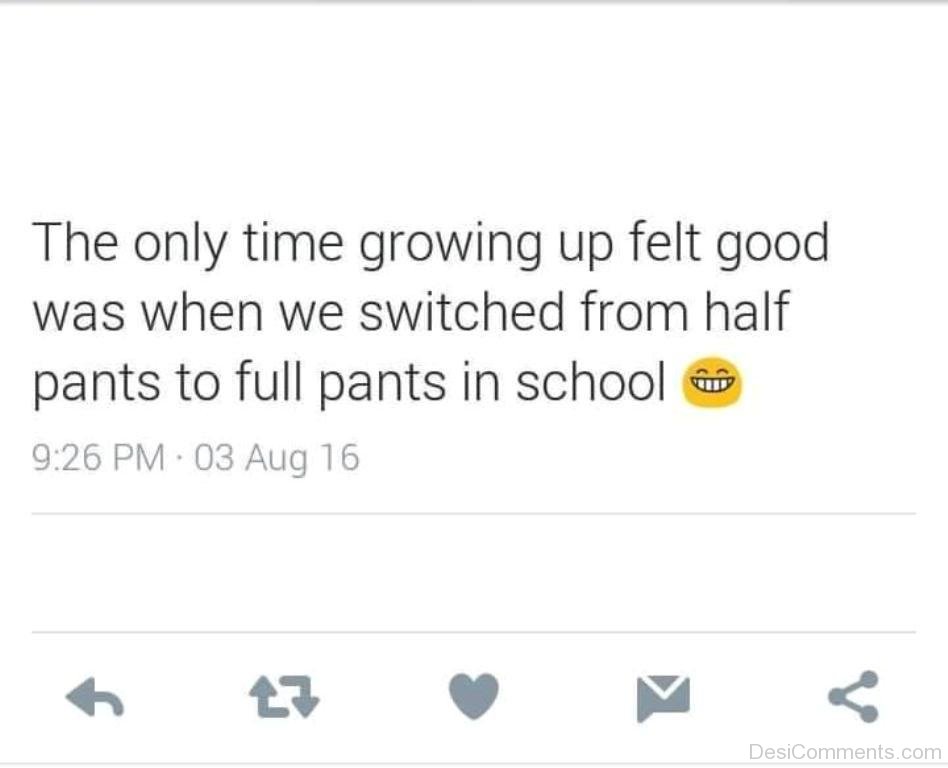
Task: Click the word "growing" in the tweet
Action: [450, 246]
